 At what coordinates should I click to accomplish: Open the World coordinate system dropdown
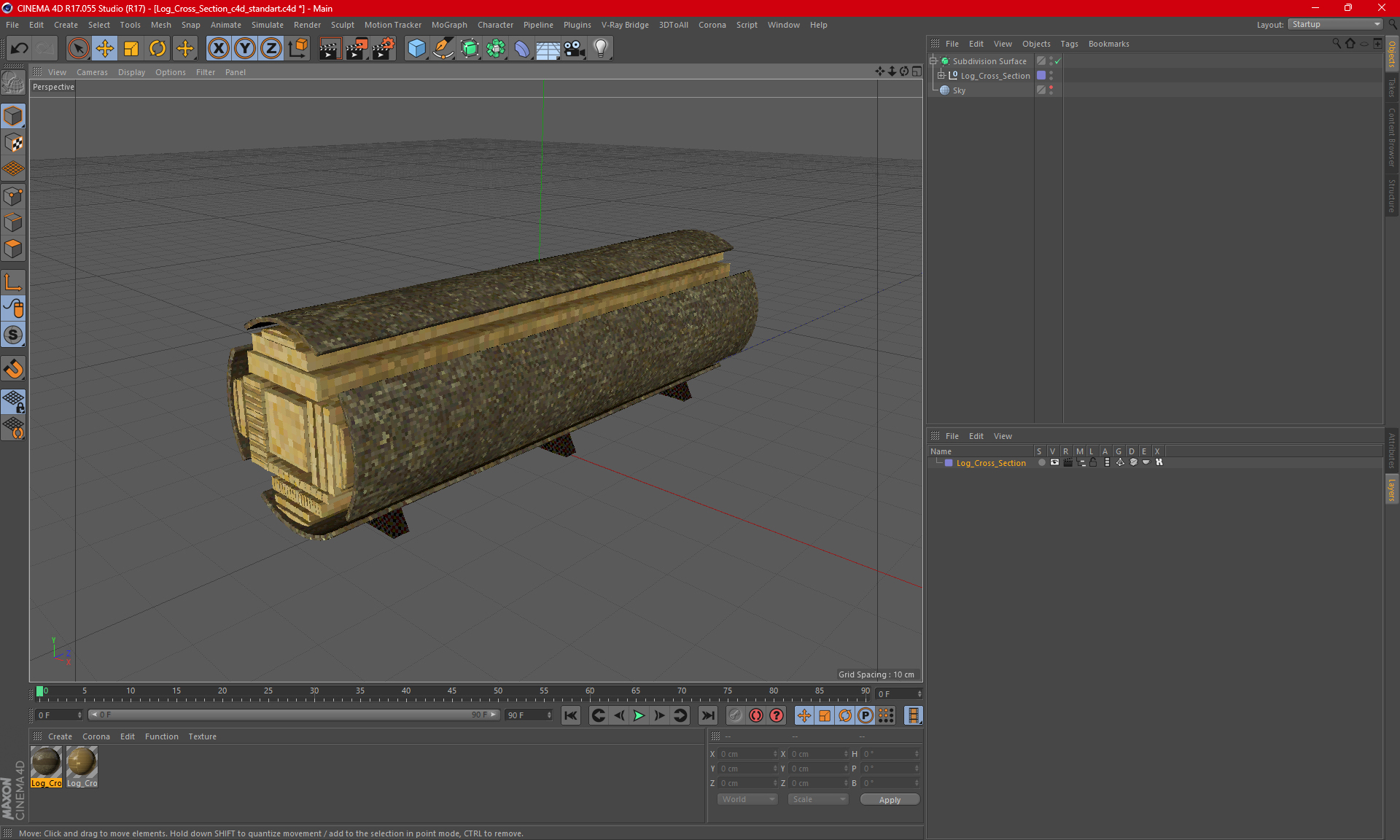tap(747, 799)
